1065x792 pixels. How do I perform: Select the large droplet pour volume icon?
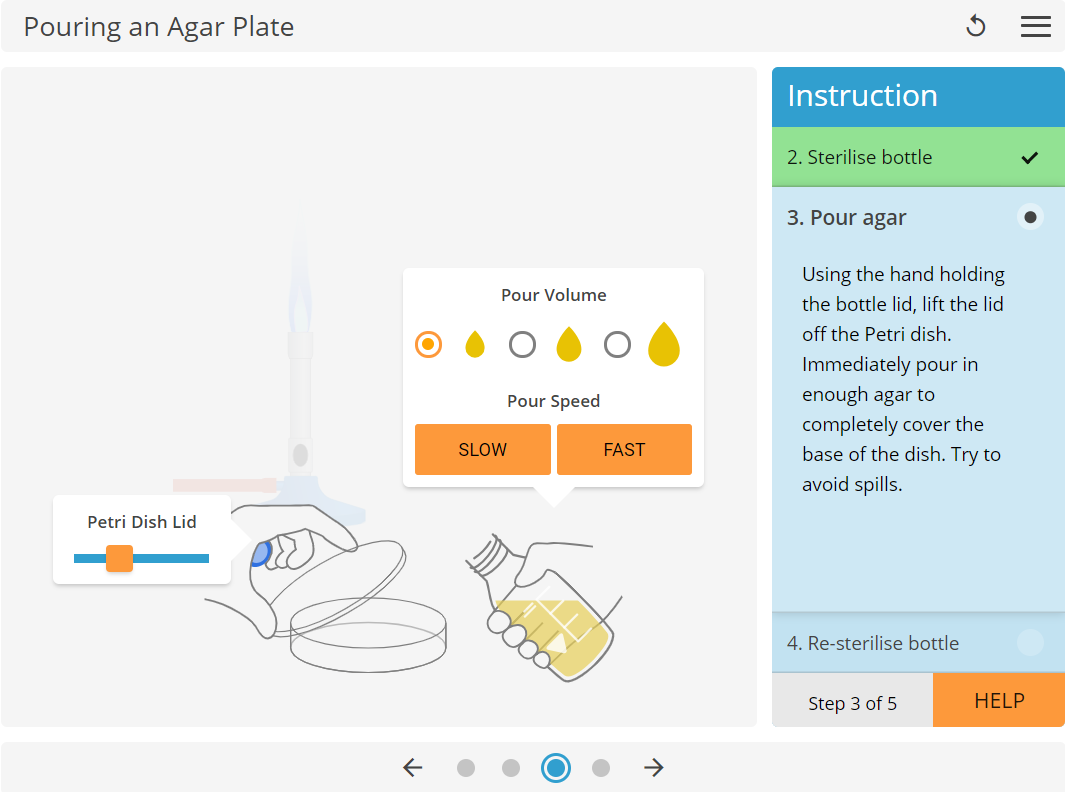pyautogui.click(x=663, y=343)
